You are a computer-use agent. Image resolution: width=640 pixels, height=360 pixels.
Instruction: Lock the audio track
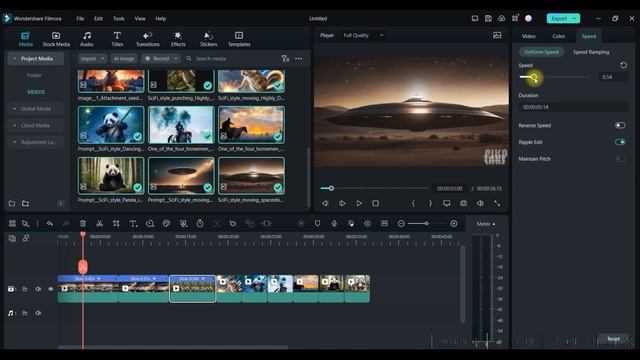tap(25, 313)
